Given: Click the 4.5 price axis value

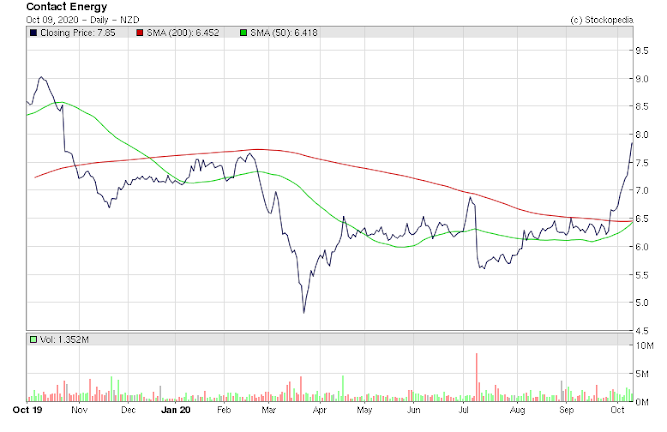Looking at the screenshot, I should (642, 331).
